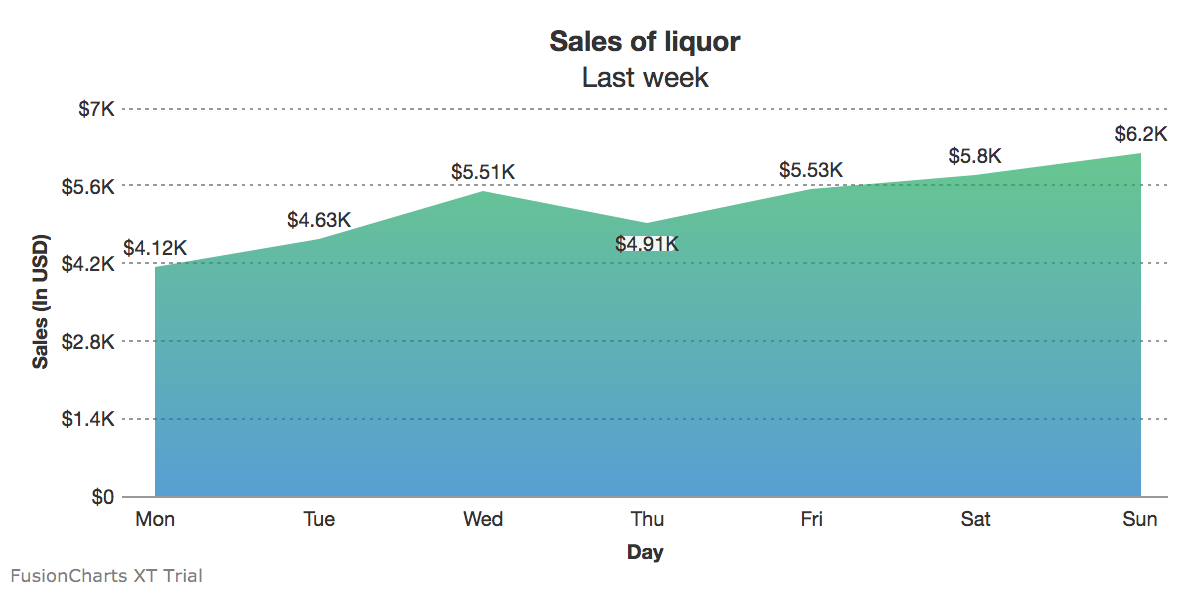Select the Wed label on x-axis

483,519
